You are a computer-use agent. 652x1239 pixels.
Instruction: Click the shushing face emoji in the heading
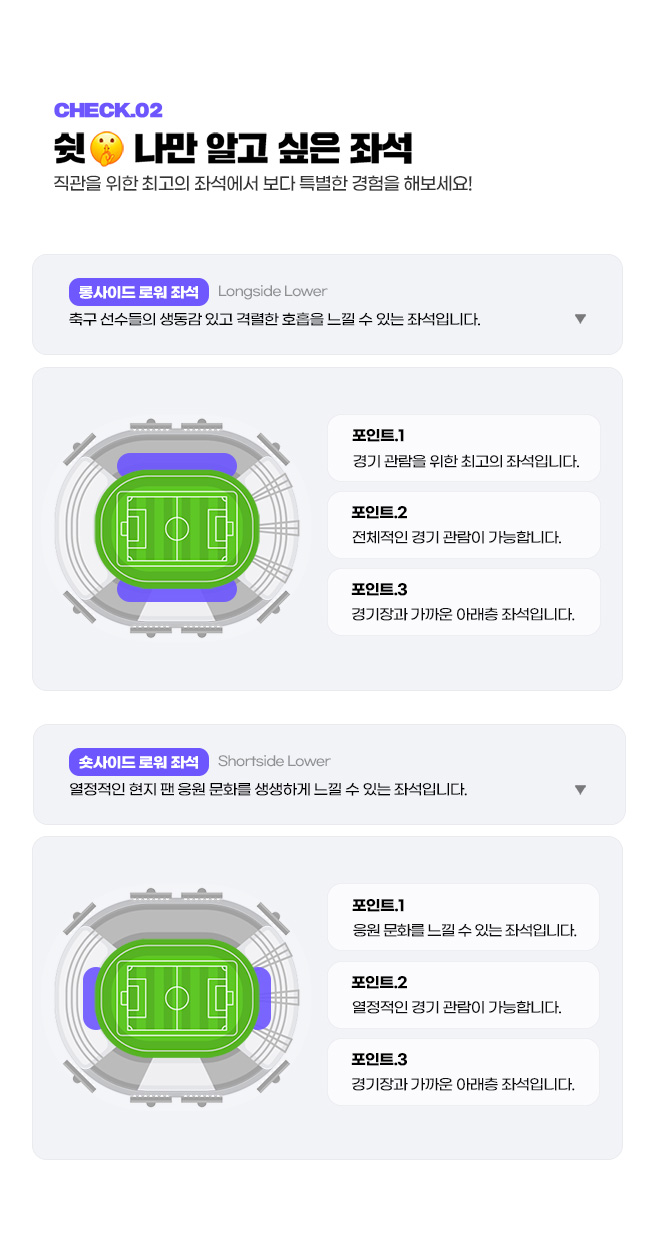click(107, 149)
